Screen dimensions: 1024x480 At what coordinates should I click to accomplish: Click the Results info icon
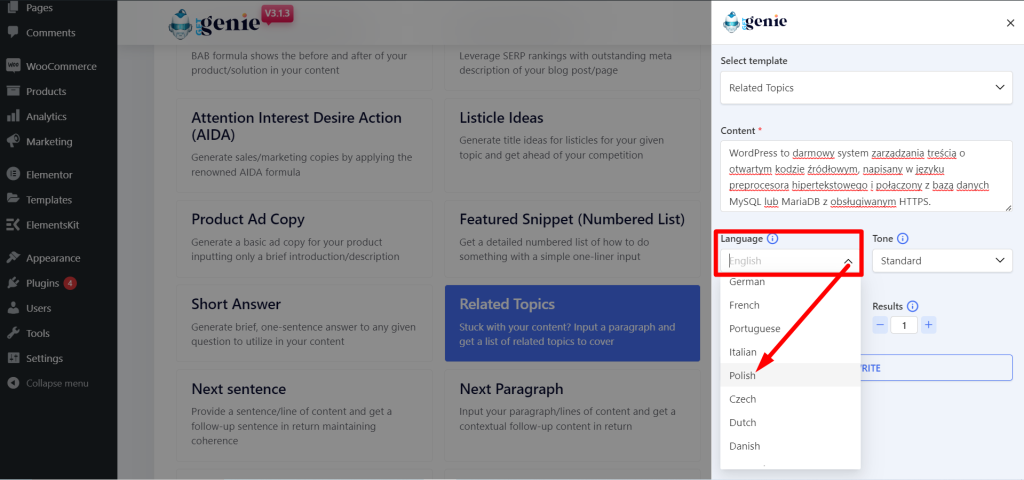pos(912,306)
